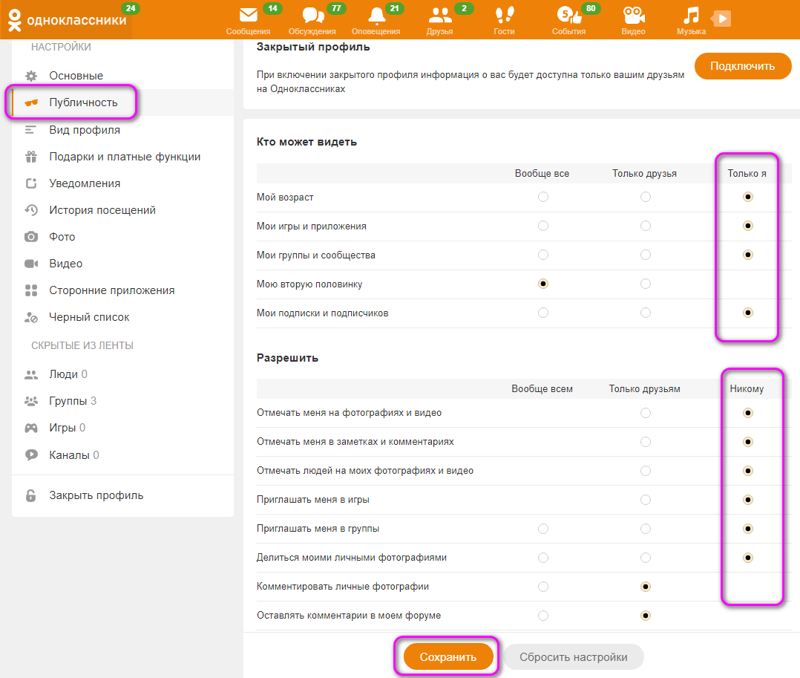This screenshot has height=678, width=800.
Task: Click grid icon for Сторонние приложения
Action: pyautogui.click(x=31, y=290)
